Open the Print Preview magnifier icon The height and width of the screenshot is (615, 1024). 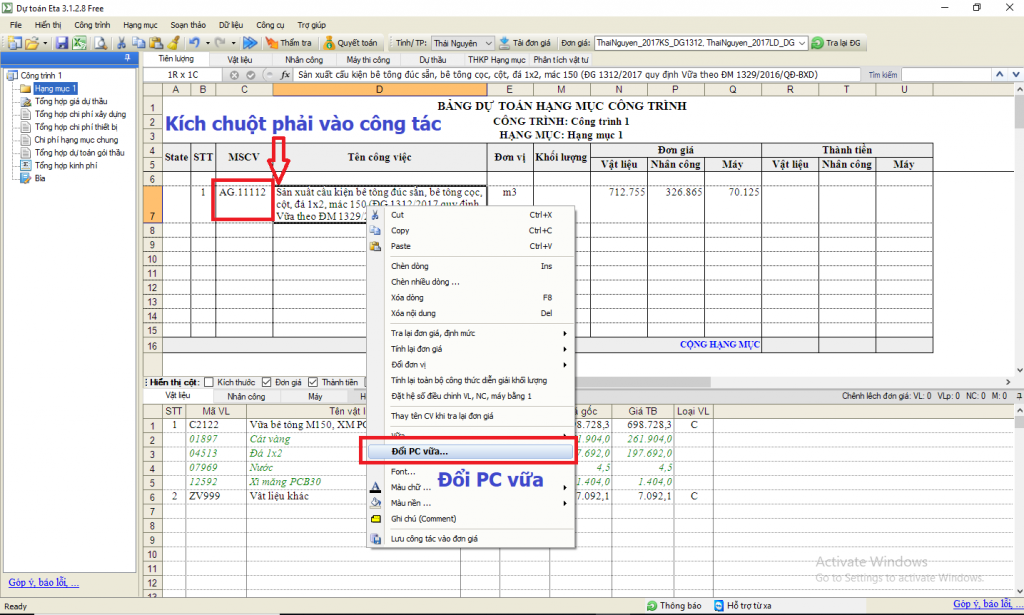tap(100, 43)
